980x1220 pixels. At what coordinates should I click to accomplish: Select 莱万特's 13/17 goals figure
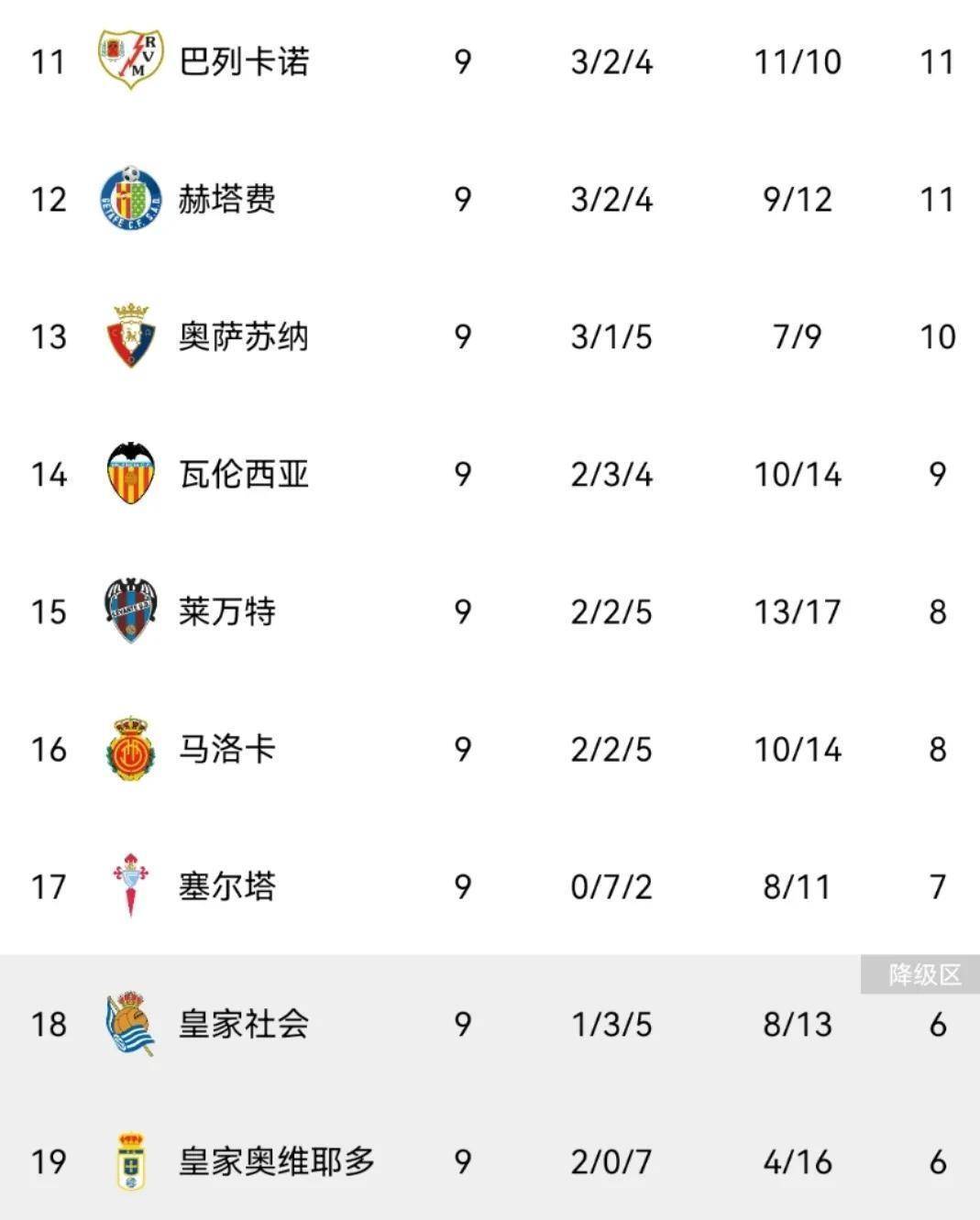tap(797, 611)
